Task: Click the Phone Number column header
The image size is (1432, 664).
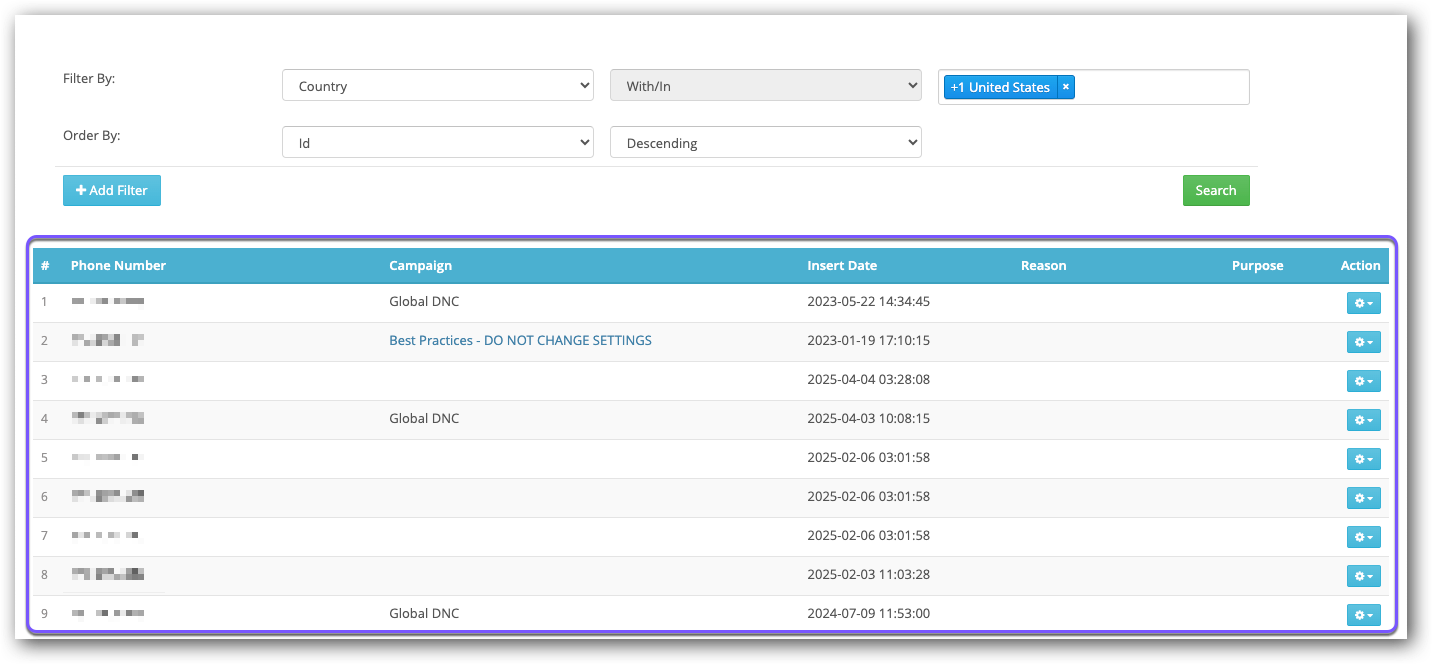Action: pyautogui.click(x=118, y=265)
